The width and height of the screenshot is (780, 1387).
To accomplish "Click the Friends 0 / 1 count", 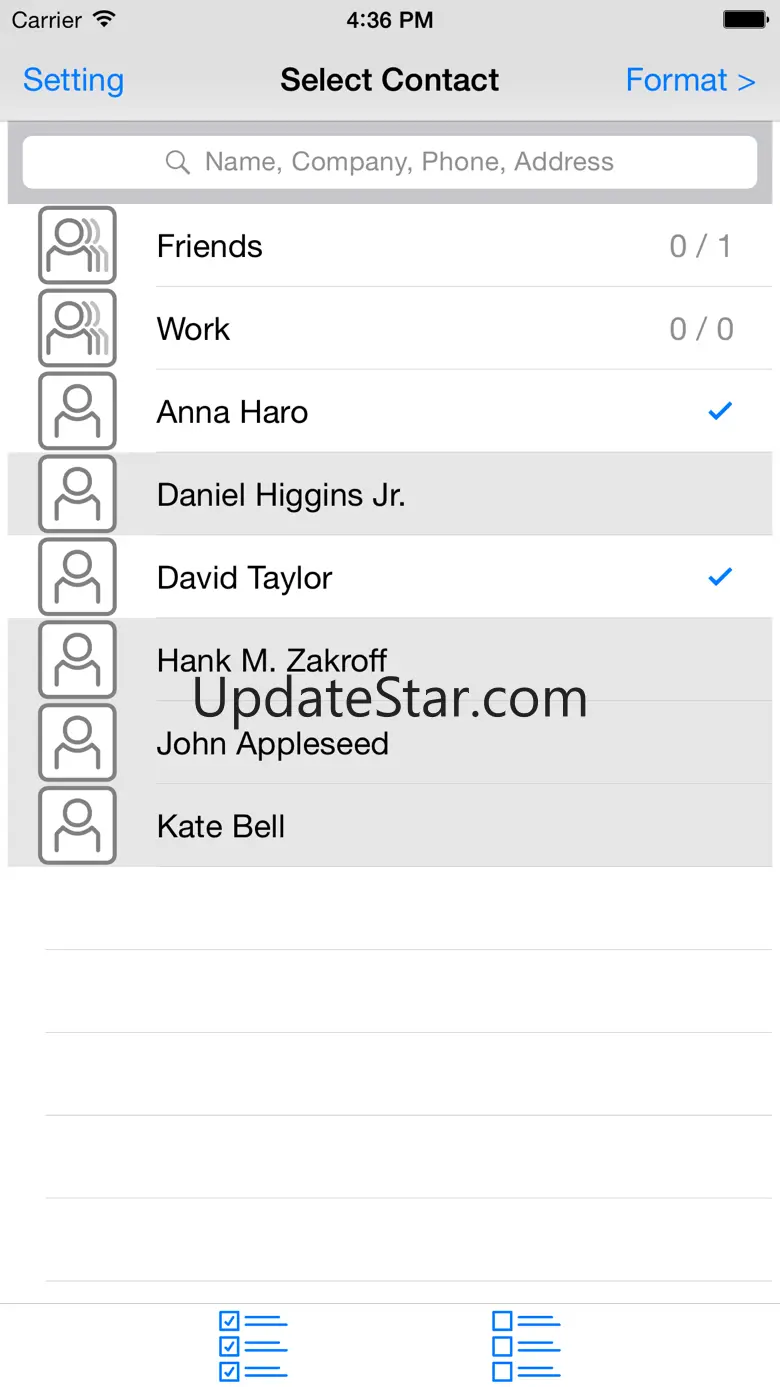I will click(701, 246).
